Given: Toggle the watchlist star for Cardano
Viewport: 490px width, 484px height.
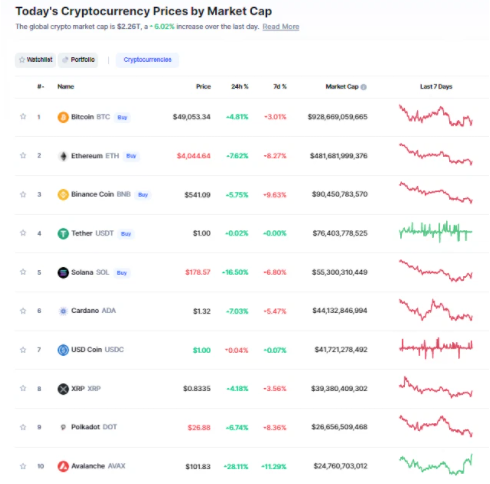Looking at the screenshot, I should tap(23, 311).
